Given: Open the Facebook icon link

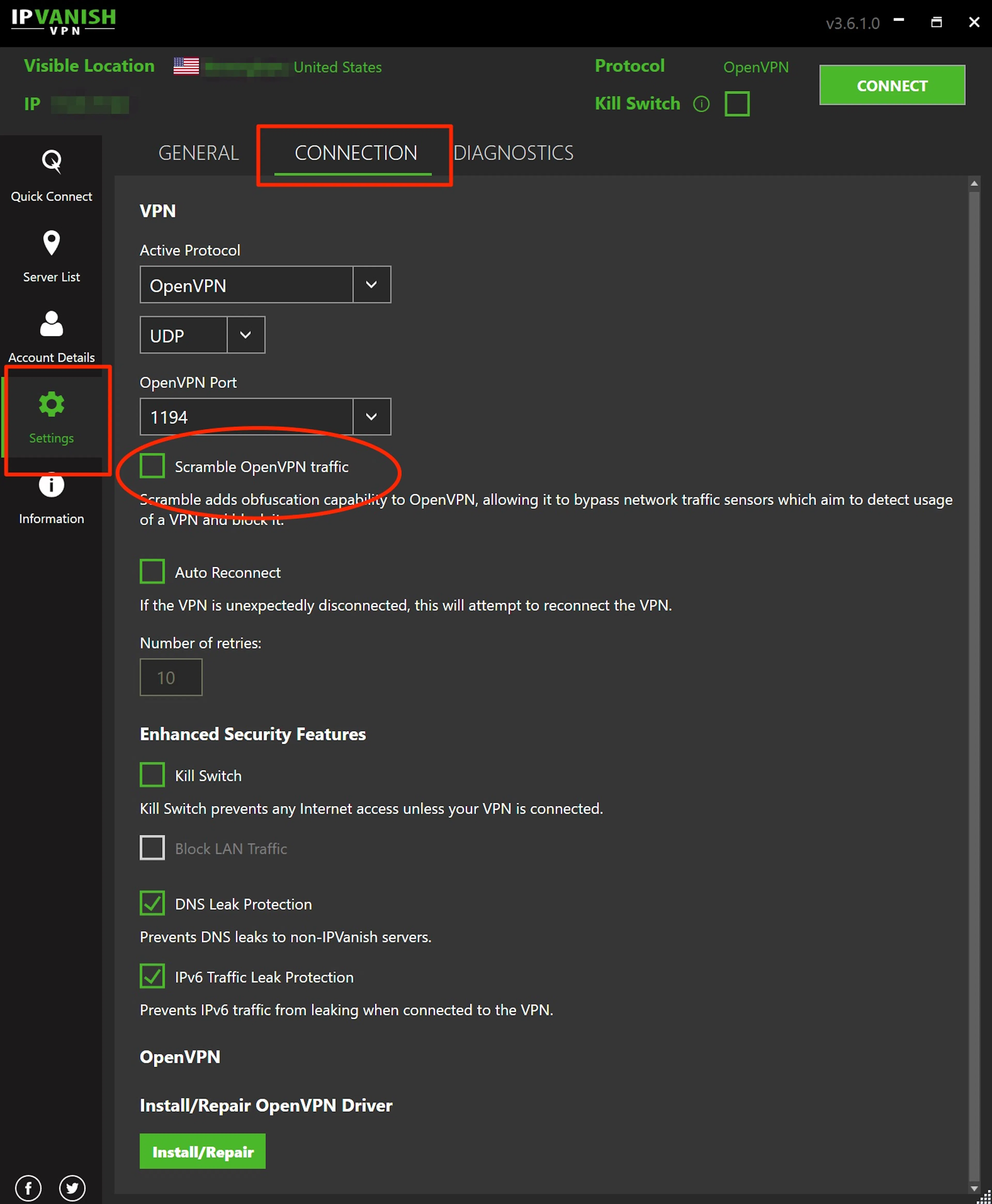Looking at the screenshot, I should (x=28, y=1189).
